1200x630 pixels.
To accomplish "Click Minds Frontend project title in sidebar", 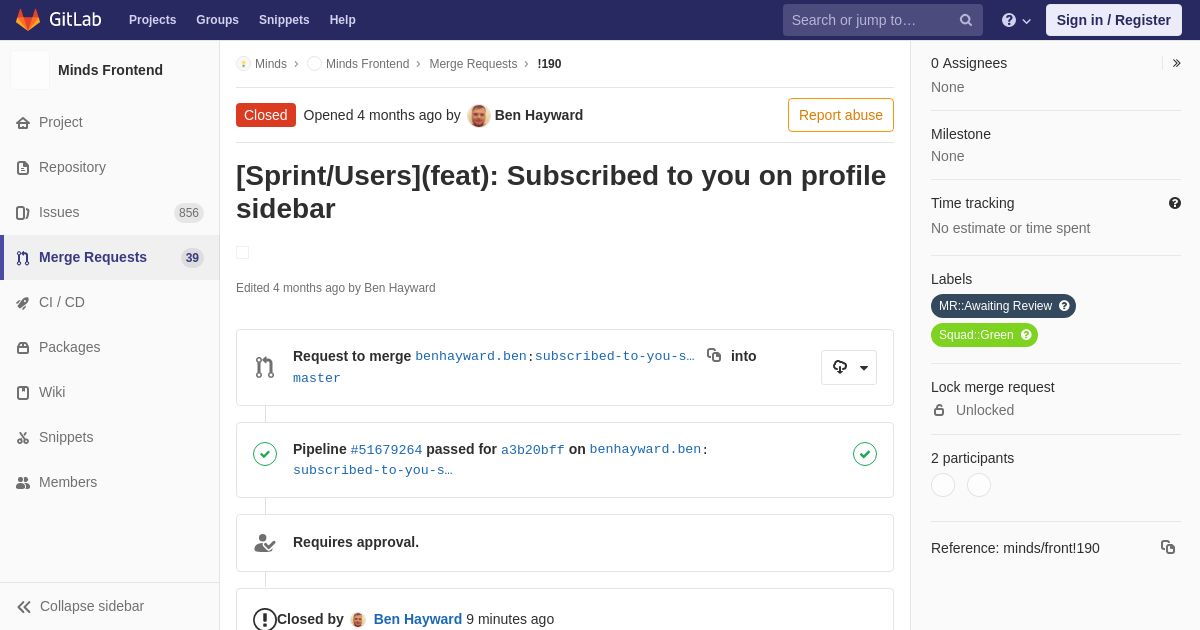I will tap(110, 70).
